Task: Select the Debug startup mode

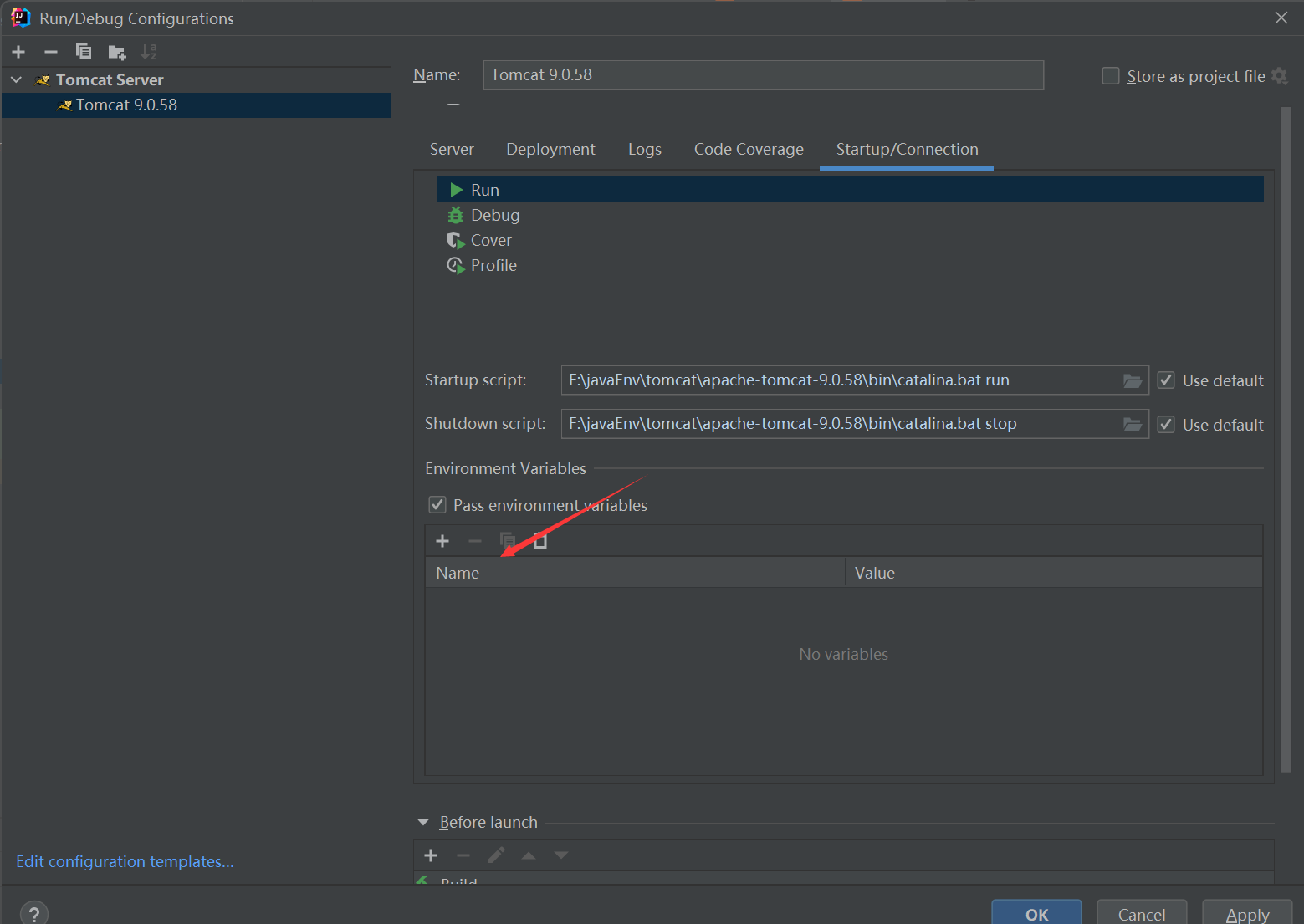Action: coord(850,215)
